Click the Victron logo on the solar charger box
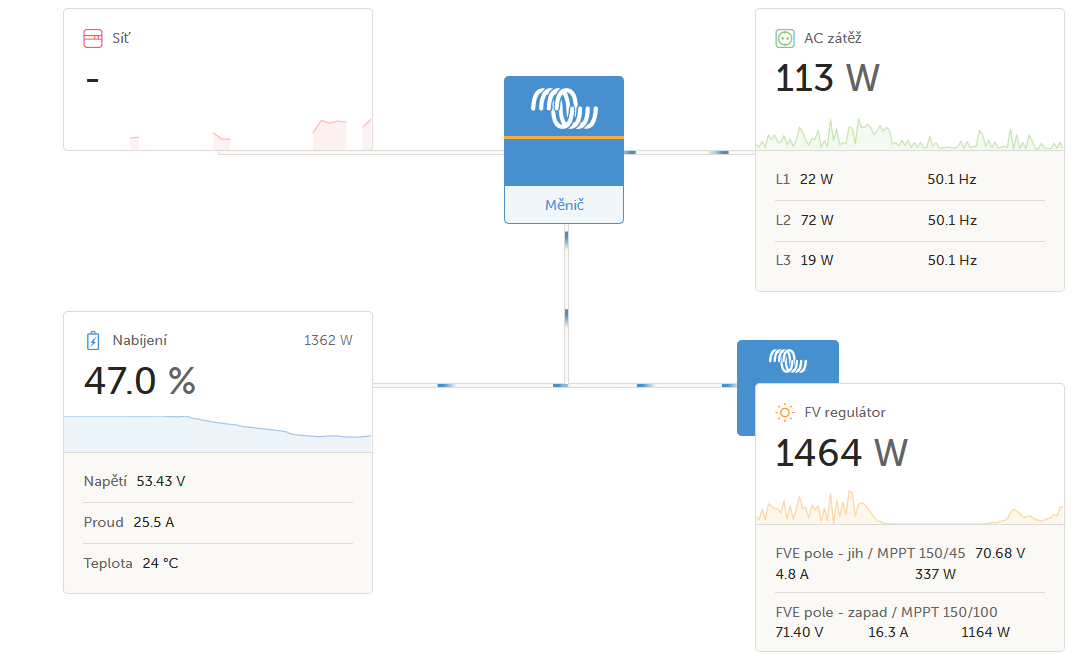 tap(788, 361)
